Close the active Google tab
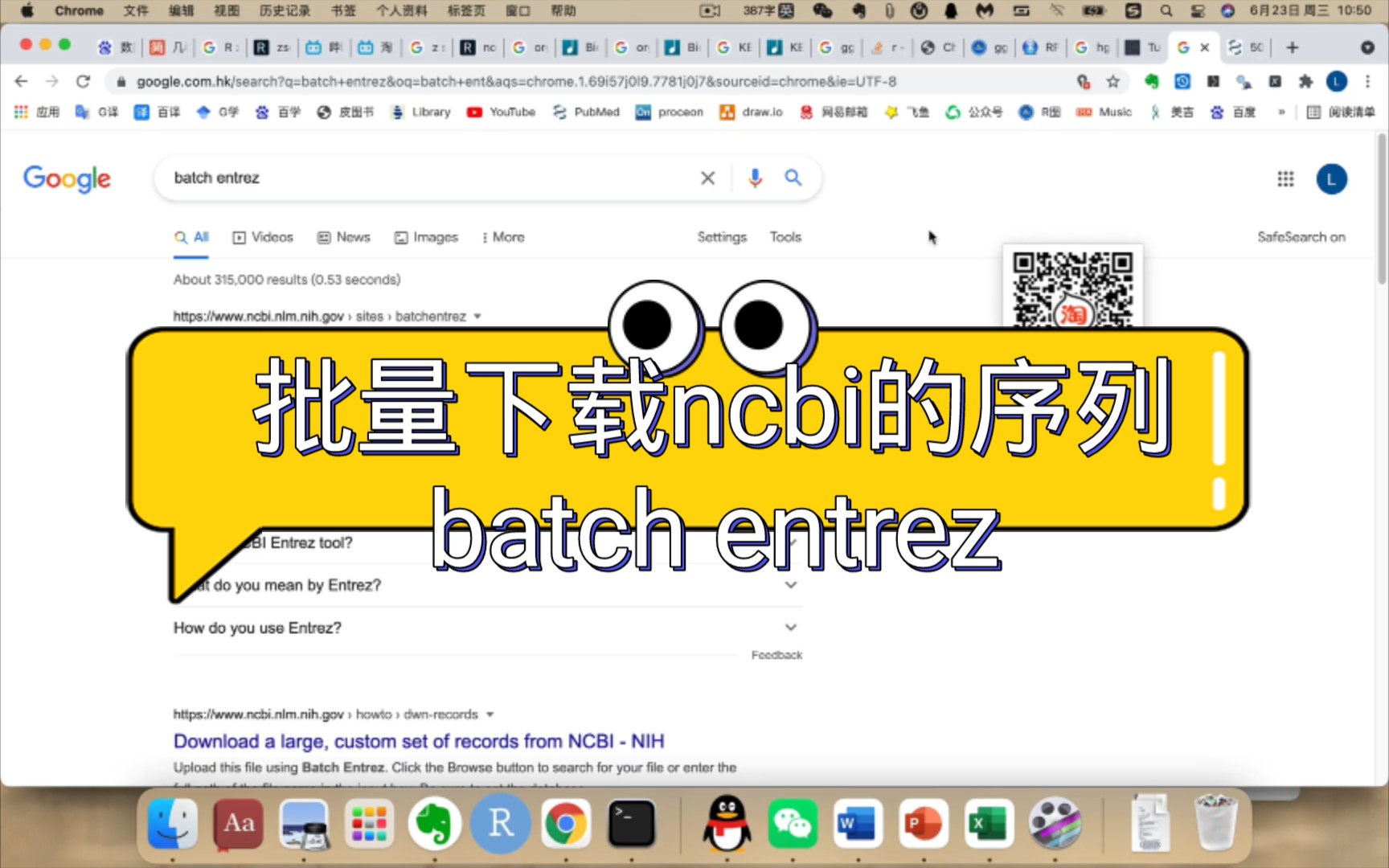 [x=1205, y=47]
